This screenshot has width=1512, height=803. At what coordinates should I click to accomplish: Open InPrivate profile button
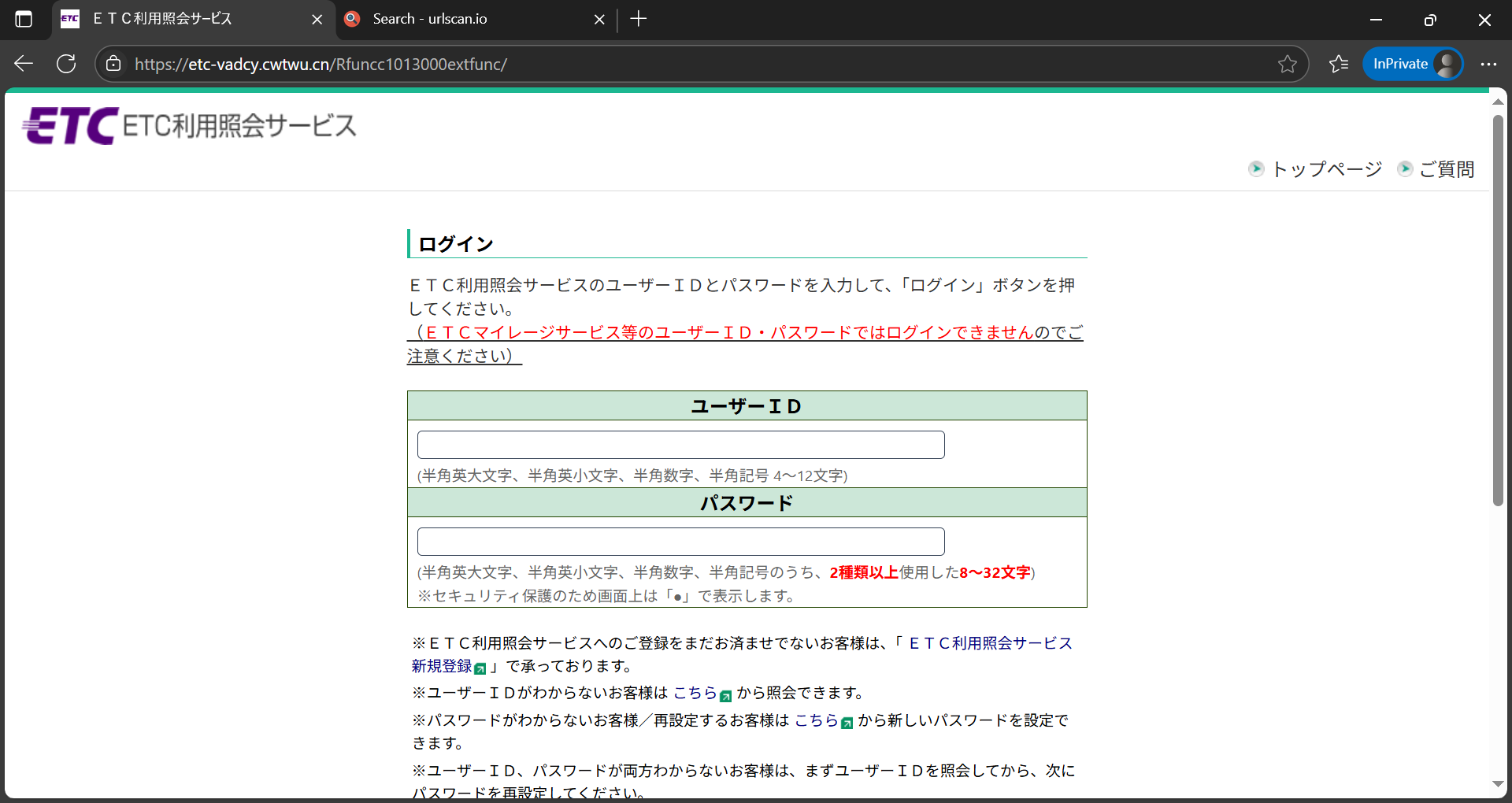(1414, 64)
